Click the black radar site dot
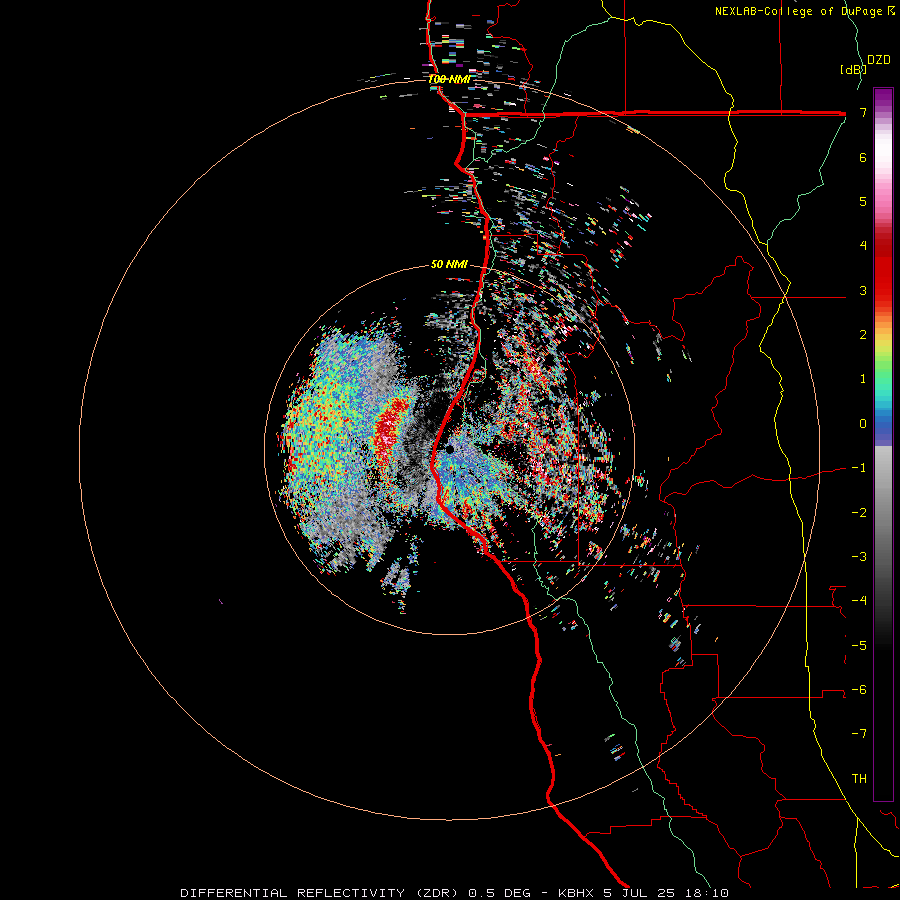Viewport: 900px width, 900px height. click(450, 449)
